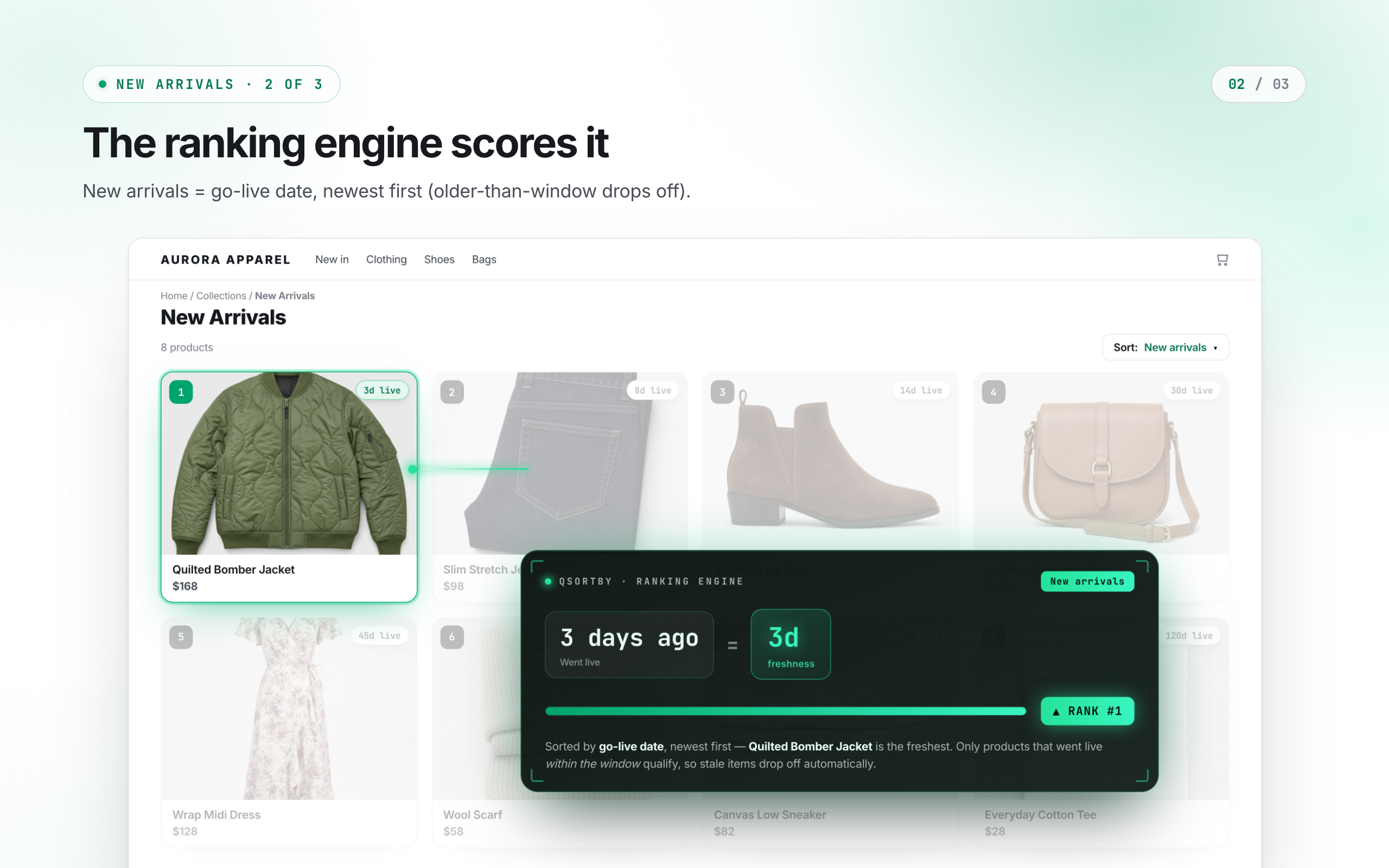This screenshot has height=868, width=1389.
Task: Open the Sort New arrivals dropdown
Action: pyautogui.click(x=1165, y=347)
